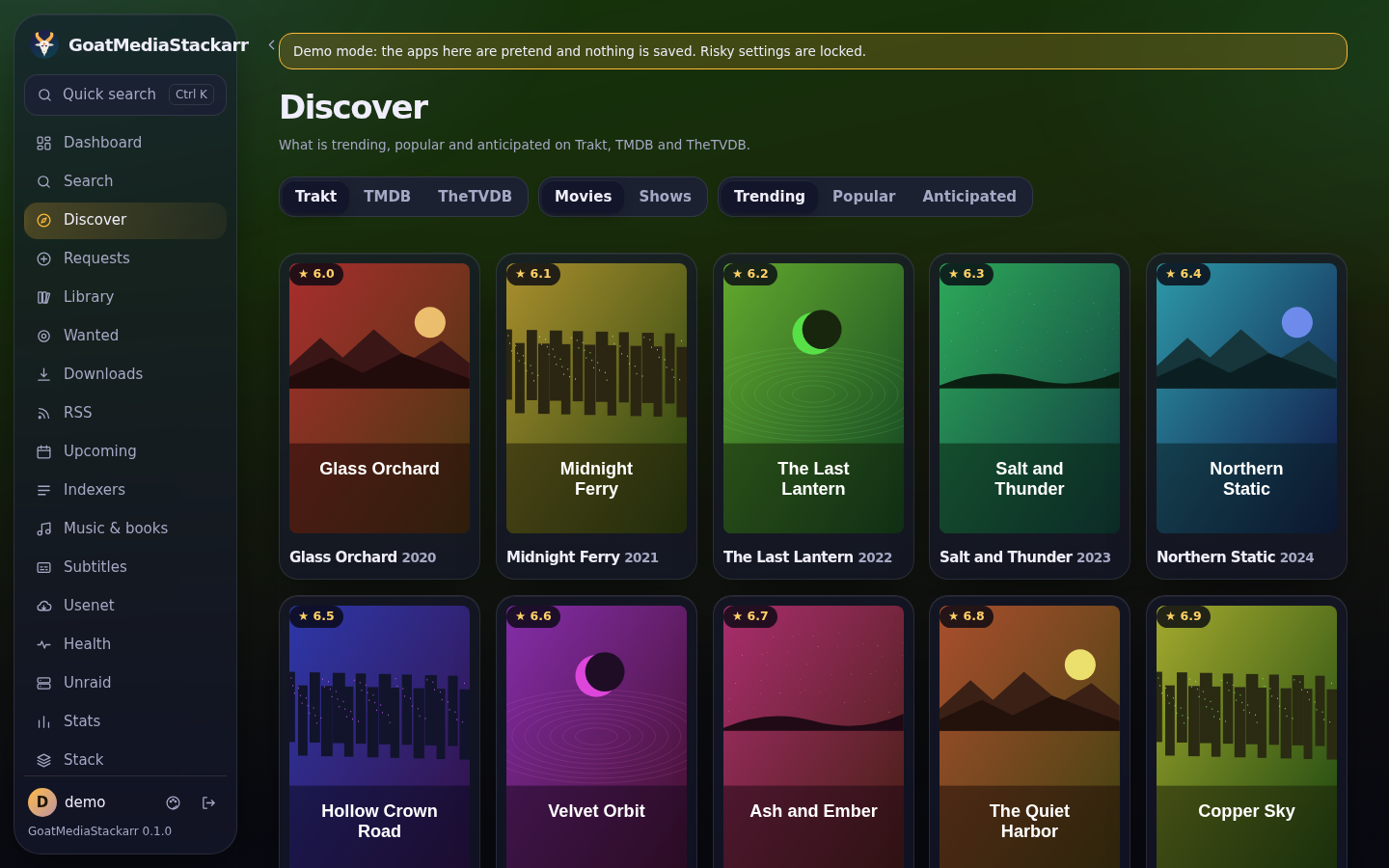
Task: Click the theme palette icon beside demo
Action: pos(174,802)
